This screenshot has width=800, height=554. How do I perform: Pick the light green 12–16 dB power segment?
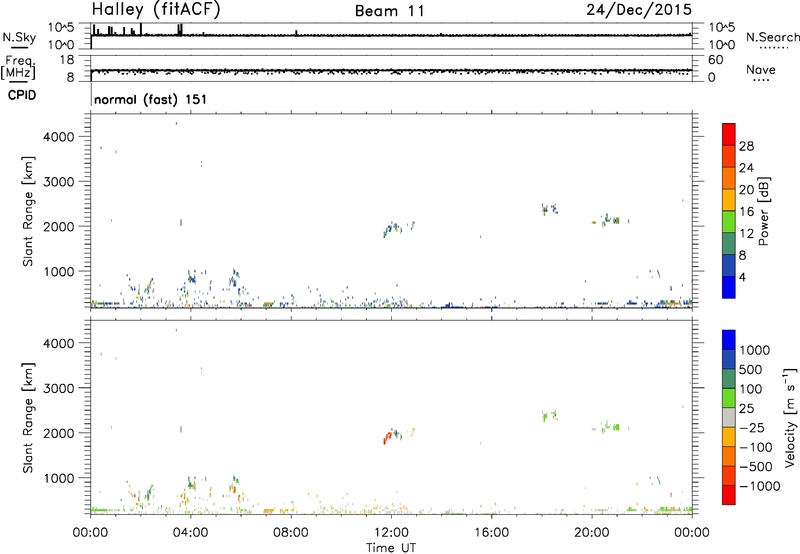point(729,222)
